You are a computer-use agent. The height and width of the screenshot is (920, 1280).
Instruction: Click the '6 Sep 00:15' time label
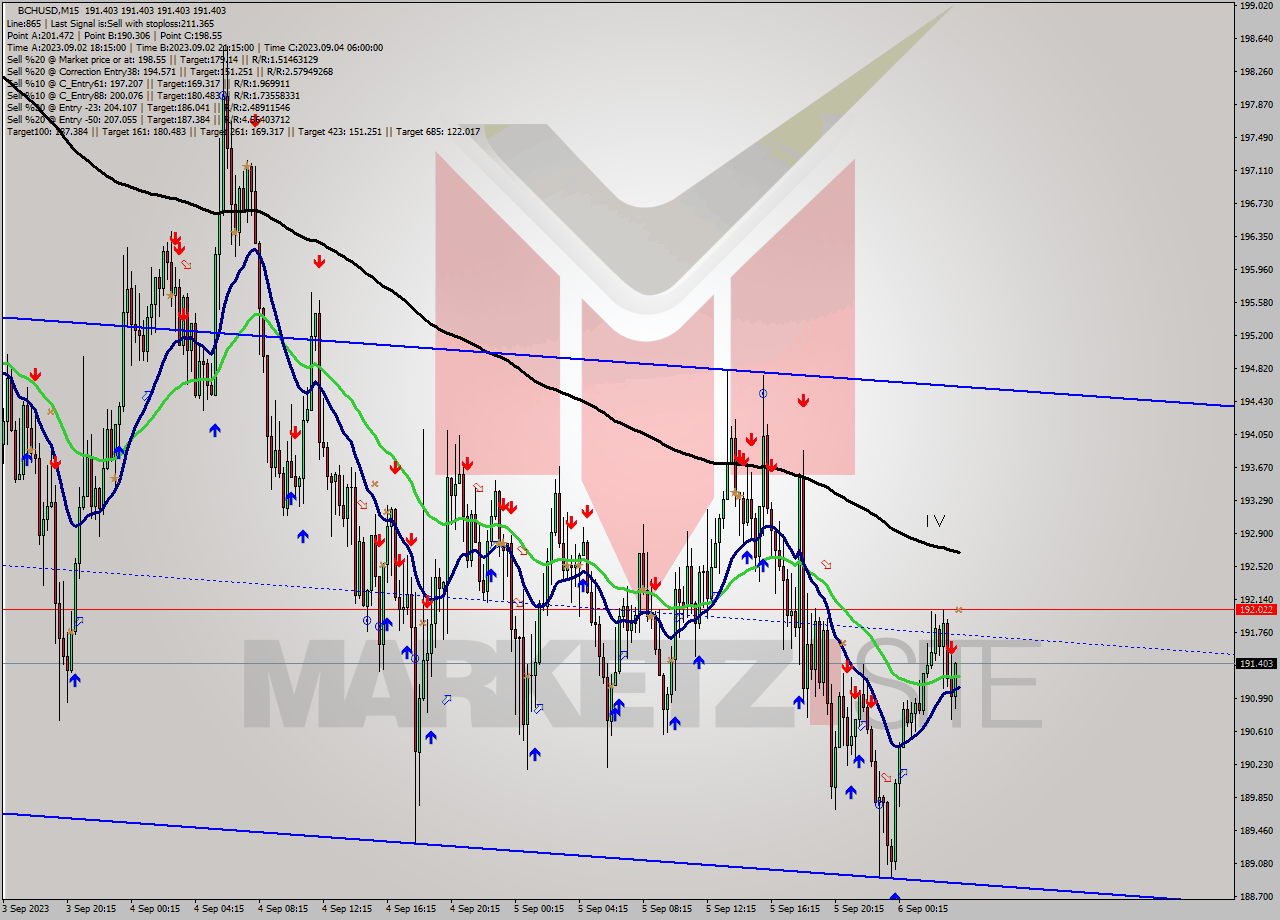924,909
